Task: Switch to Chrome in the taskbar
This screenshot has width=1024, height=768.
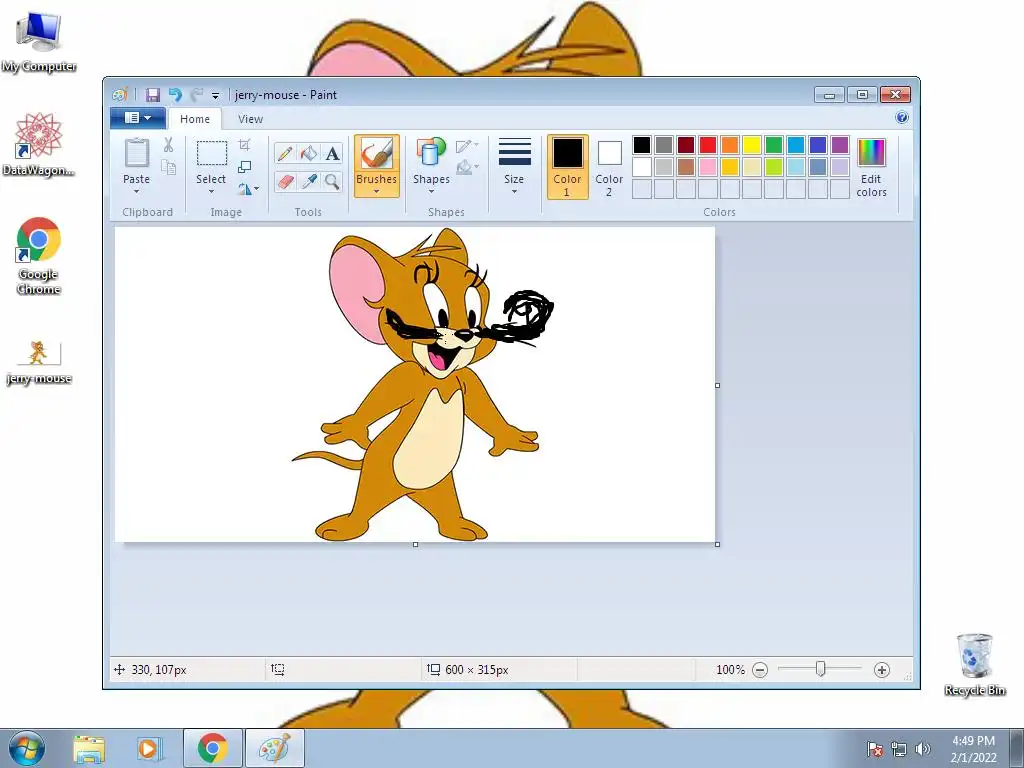Action: coord(212,748)
